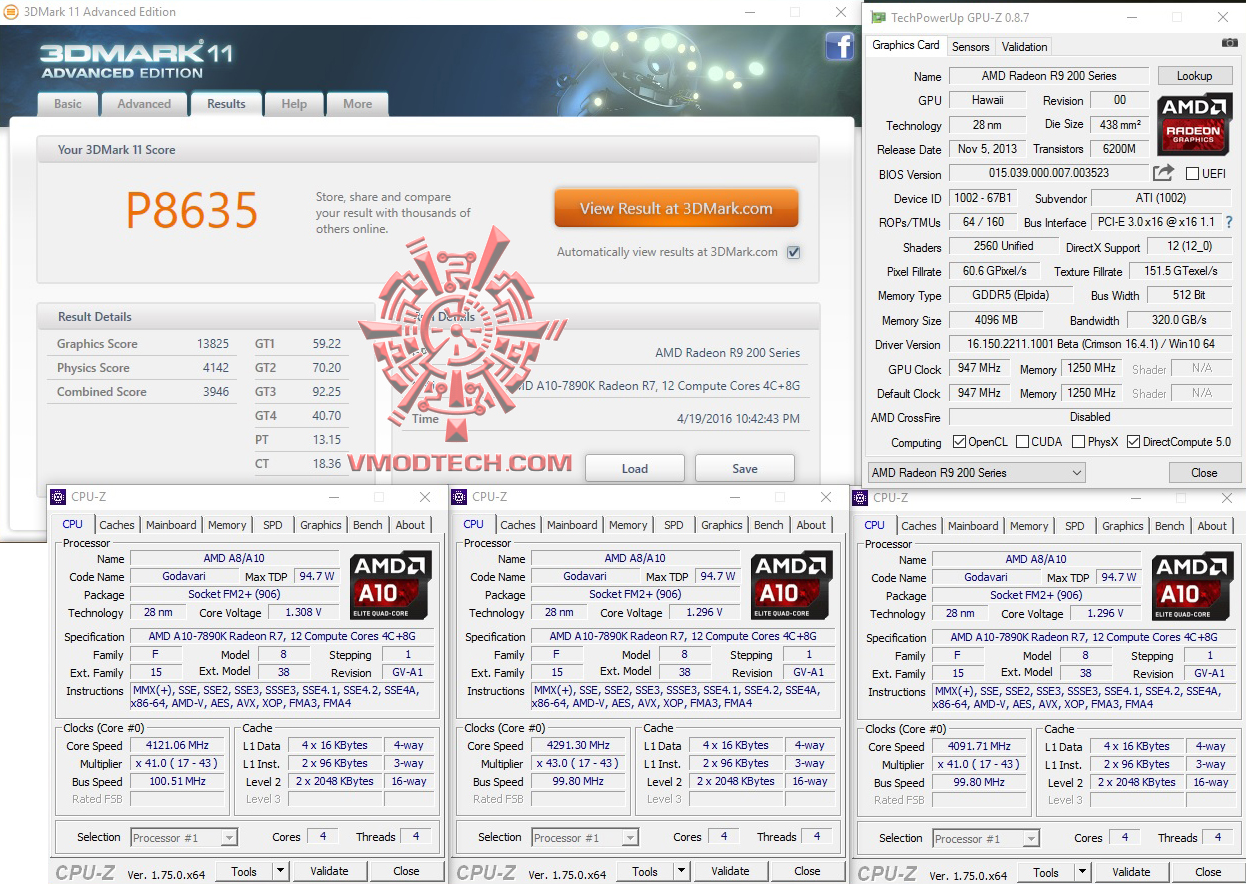The width and height of the screenshot is (1246, 884).
Task: Click Validate in middle CPU-Z
Action: coord(730,871)
